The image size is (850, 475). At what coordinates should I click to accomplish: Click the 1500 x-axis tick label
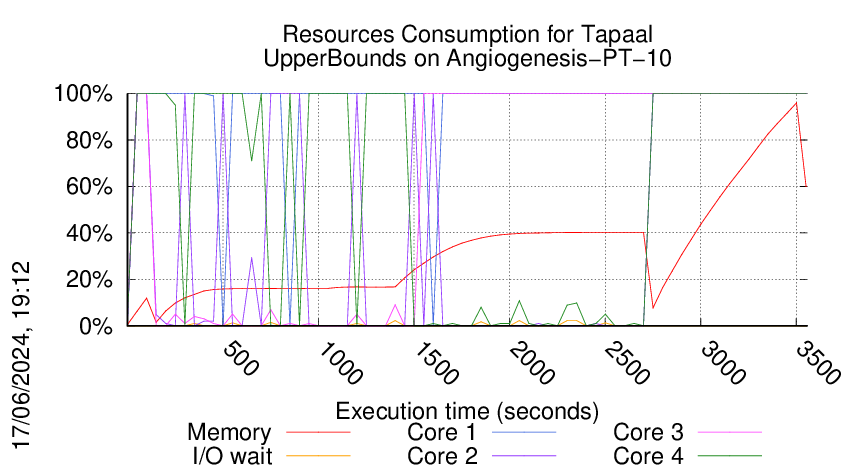point(436,363)
